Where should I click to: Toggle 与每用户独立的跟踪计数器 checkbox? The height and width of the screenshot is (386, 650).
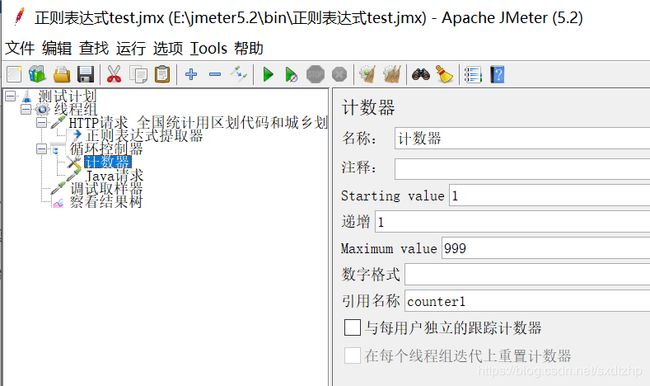[x=352, y=327]
